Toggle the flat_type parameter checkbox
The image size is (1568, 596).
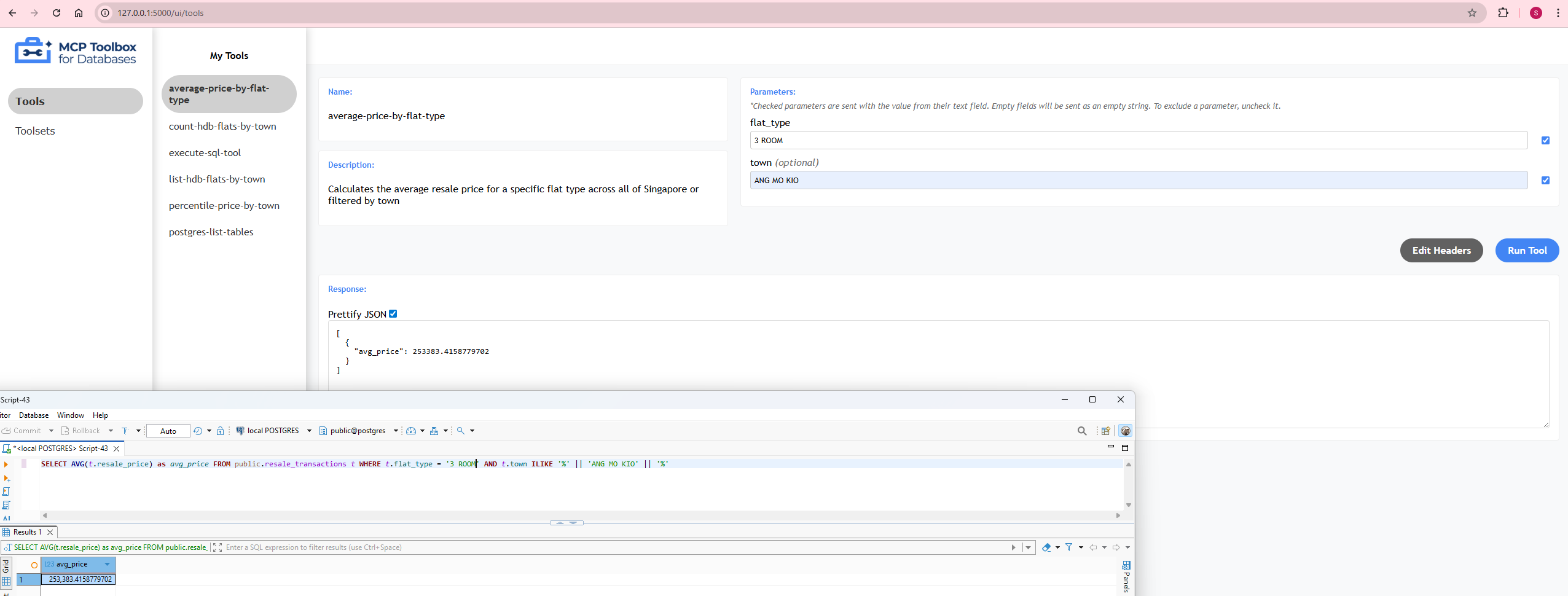[1546, 140]
